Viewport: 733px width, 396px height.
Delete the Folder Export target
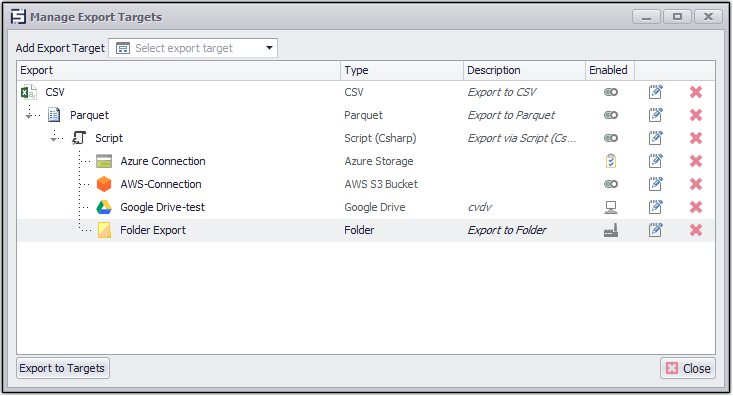point(696,230)
